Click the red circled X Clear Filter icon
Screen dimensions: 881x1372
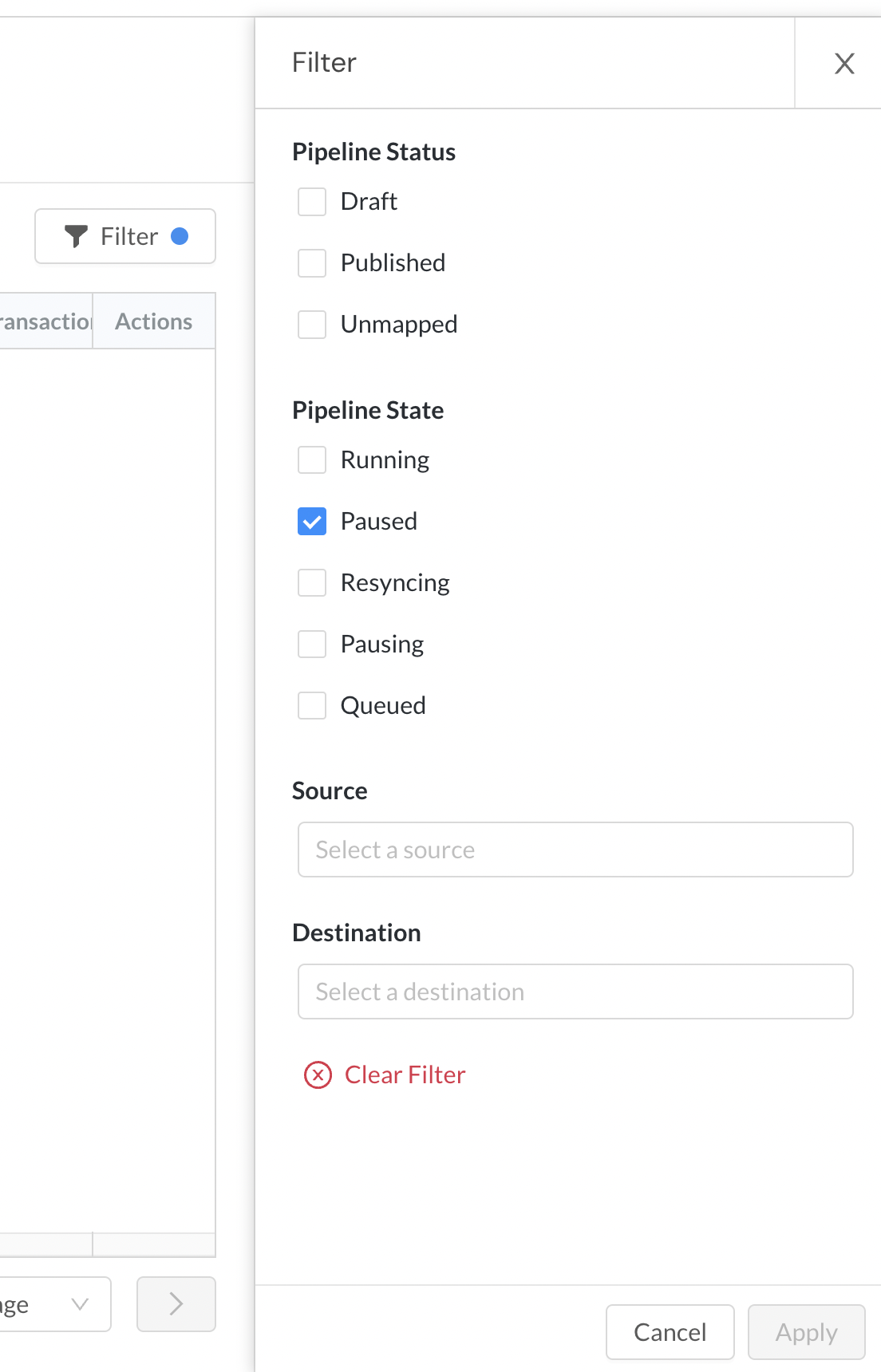(318, 1074)
